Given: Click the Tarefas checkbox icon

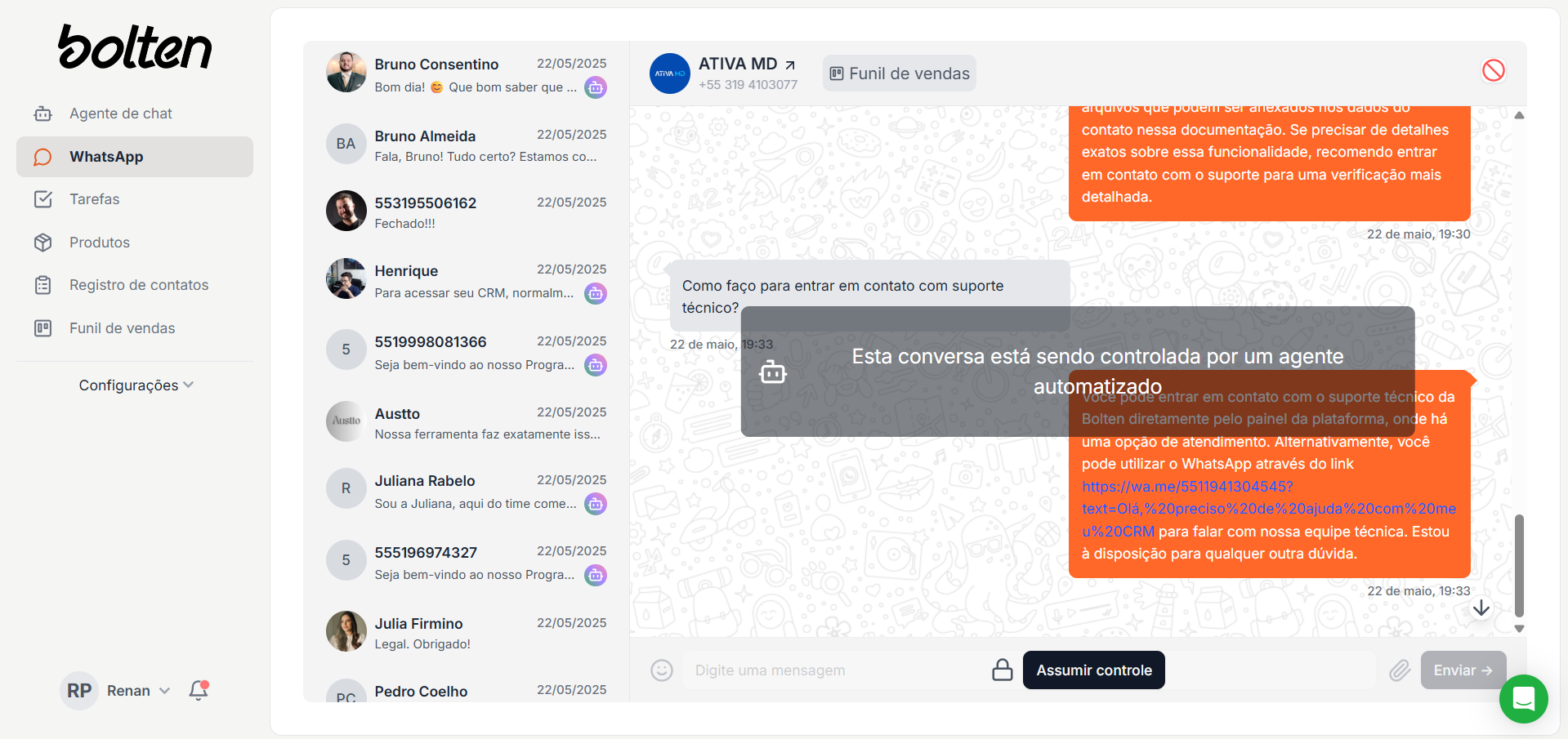Looking at the screenshot, I should click(x=42, y=199).
